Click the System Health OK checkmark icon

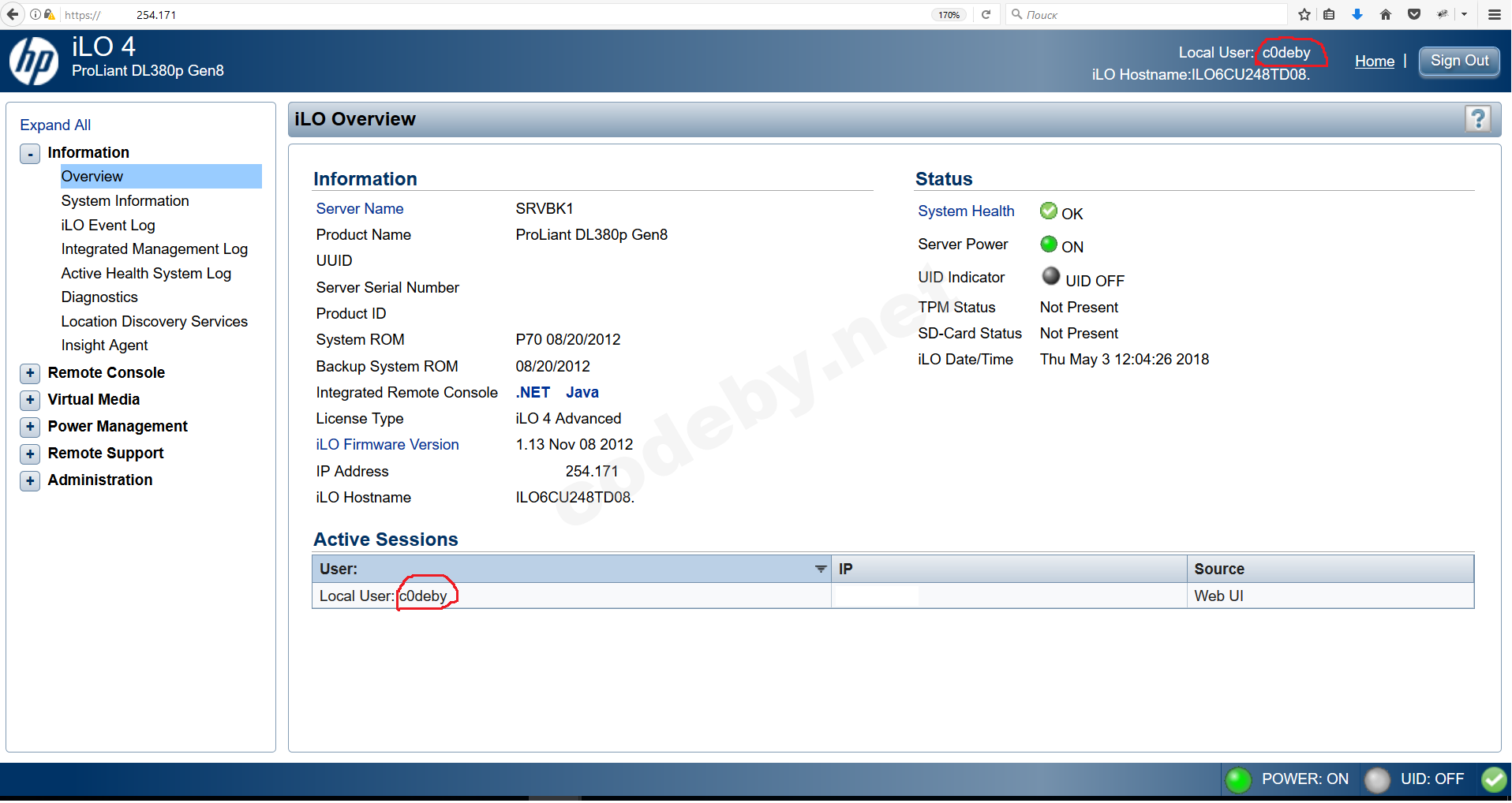pyautogui.click(x=1049, y=211)
